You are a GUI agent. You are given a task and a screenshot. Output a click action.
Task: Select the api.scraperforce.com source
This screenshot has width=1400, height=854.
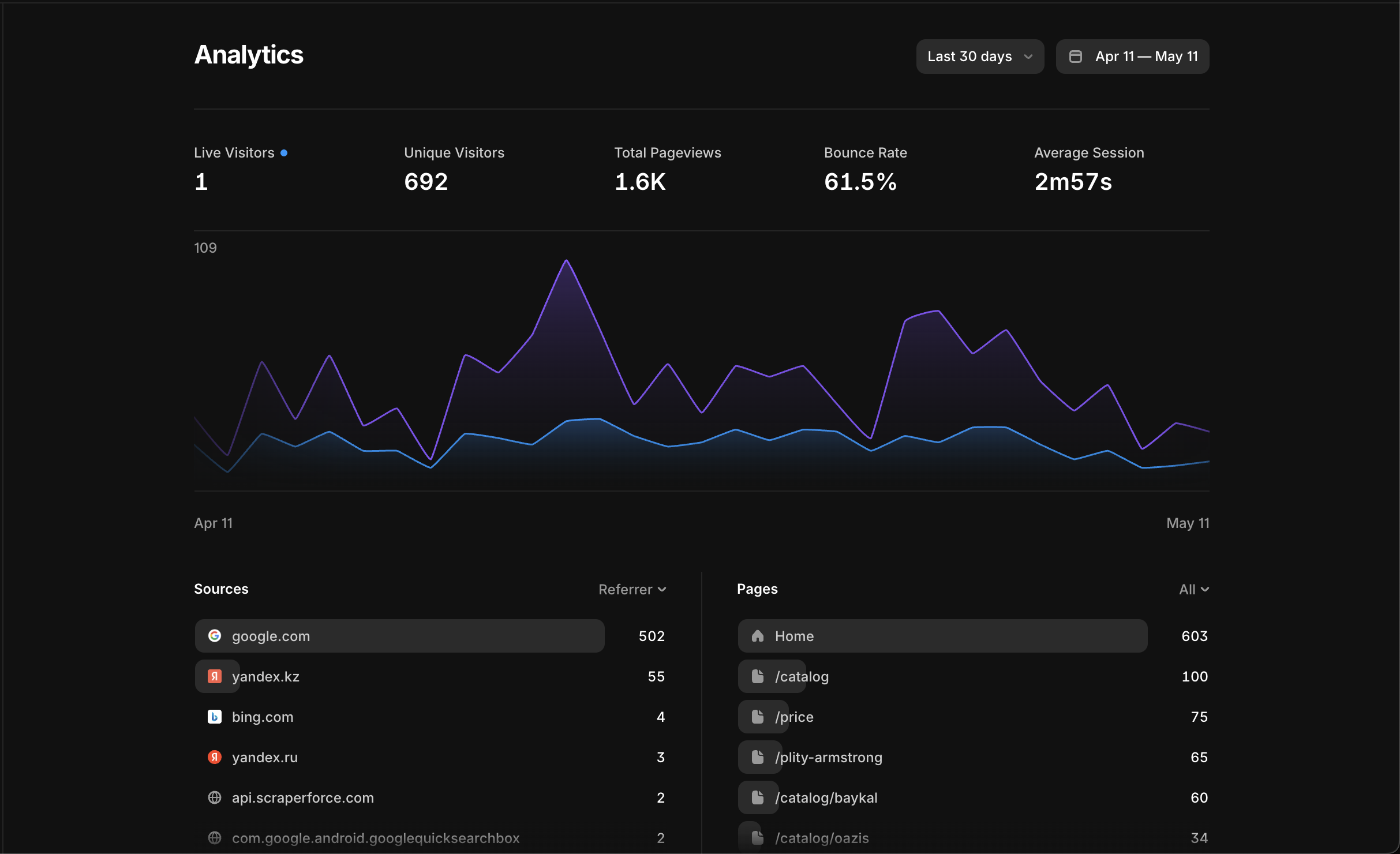pos(431,797)
